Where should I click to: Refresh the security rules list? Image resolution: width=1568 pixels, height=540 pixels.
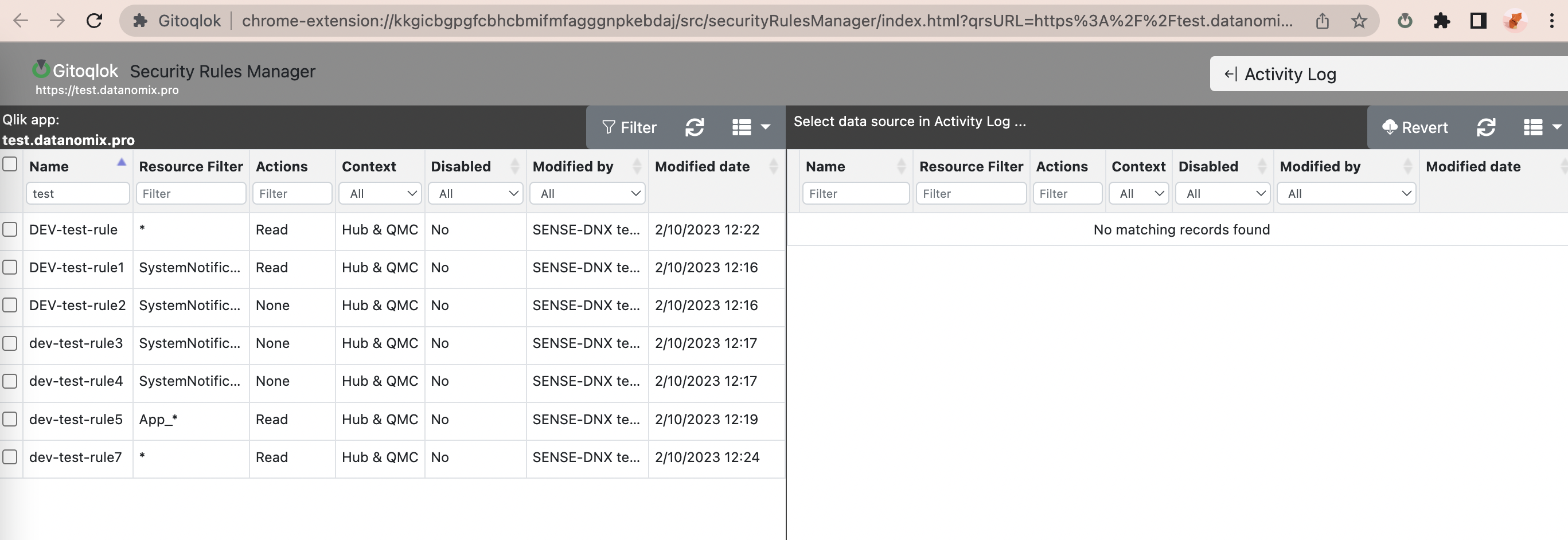coord(695,127)
